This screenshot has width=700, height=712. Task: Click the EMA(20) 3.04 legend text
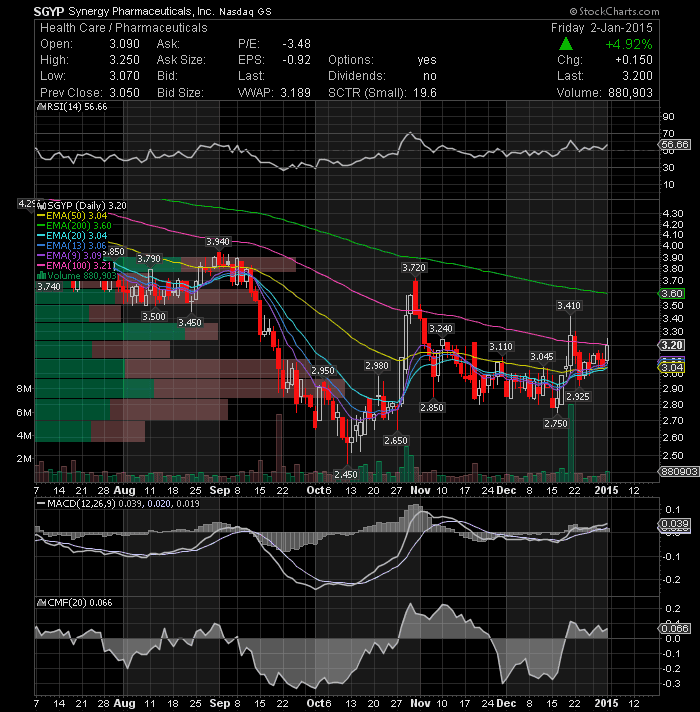coord(76,236)
